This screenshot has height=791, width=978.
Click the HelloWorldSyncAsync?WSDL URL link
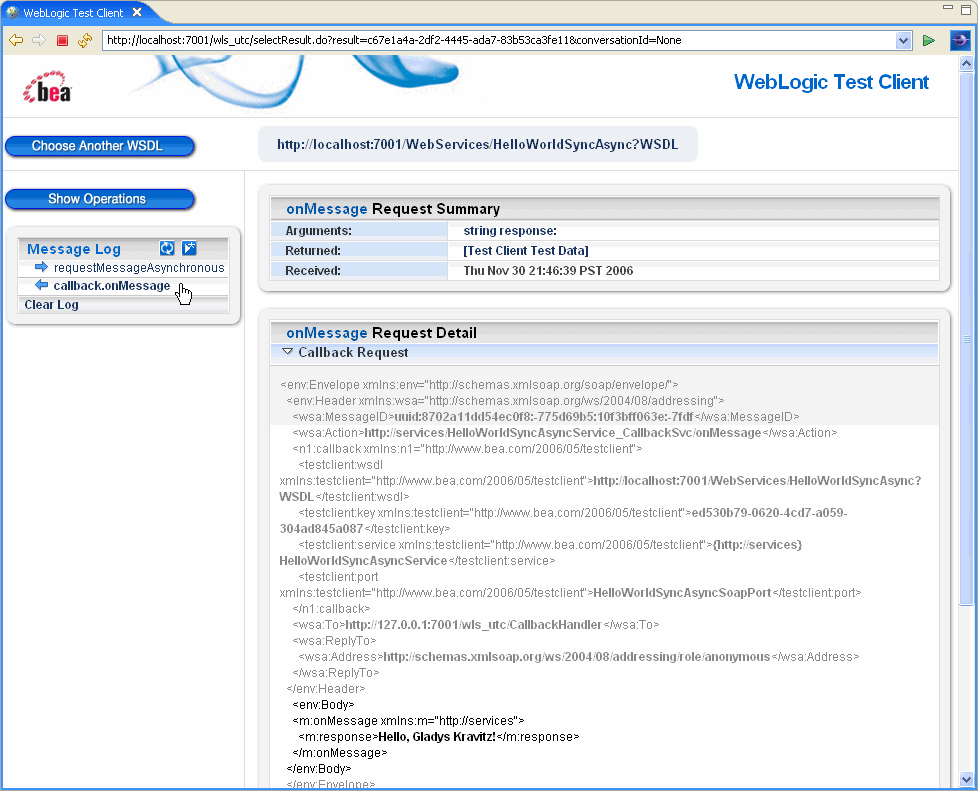pyautogui.click(x=477, y=145)
